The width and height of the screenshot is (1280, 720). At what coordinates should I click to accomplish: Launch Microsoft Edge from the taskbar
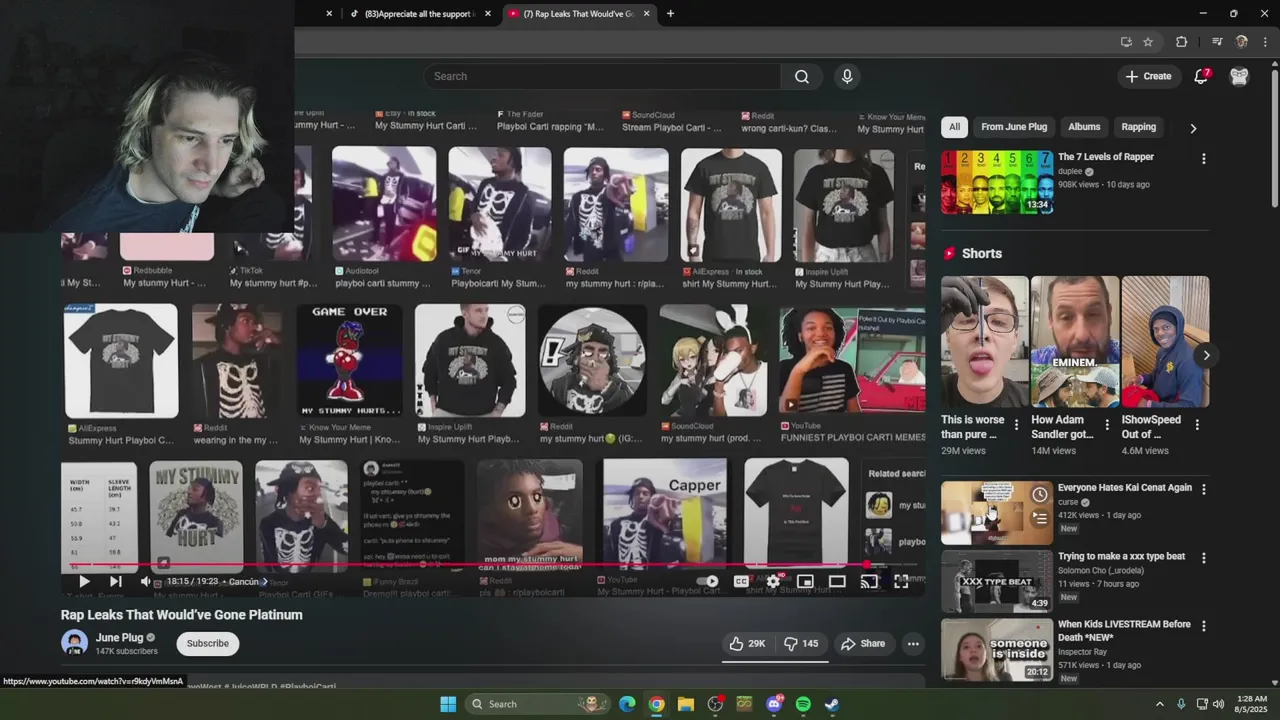click(x=627, y=704)
